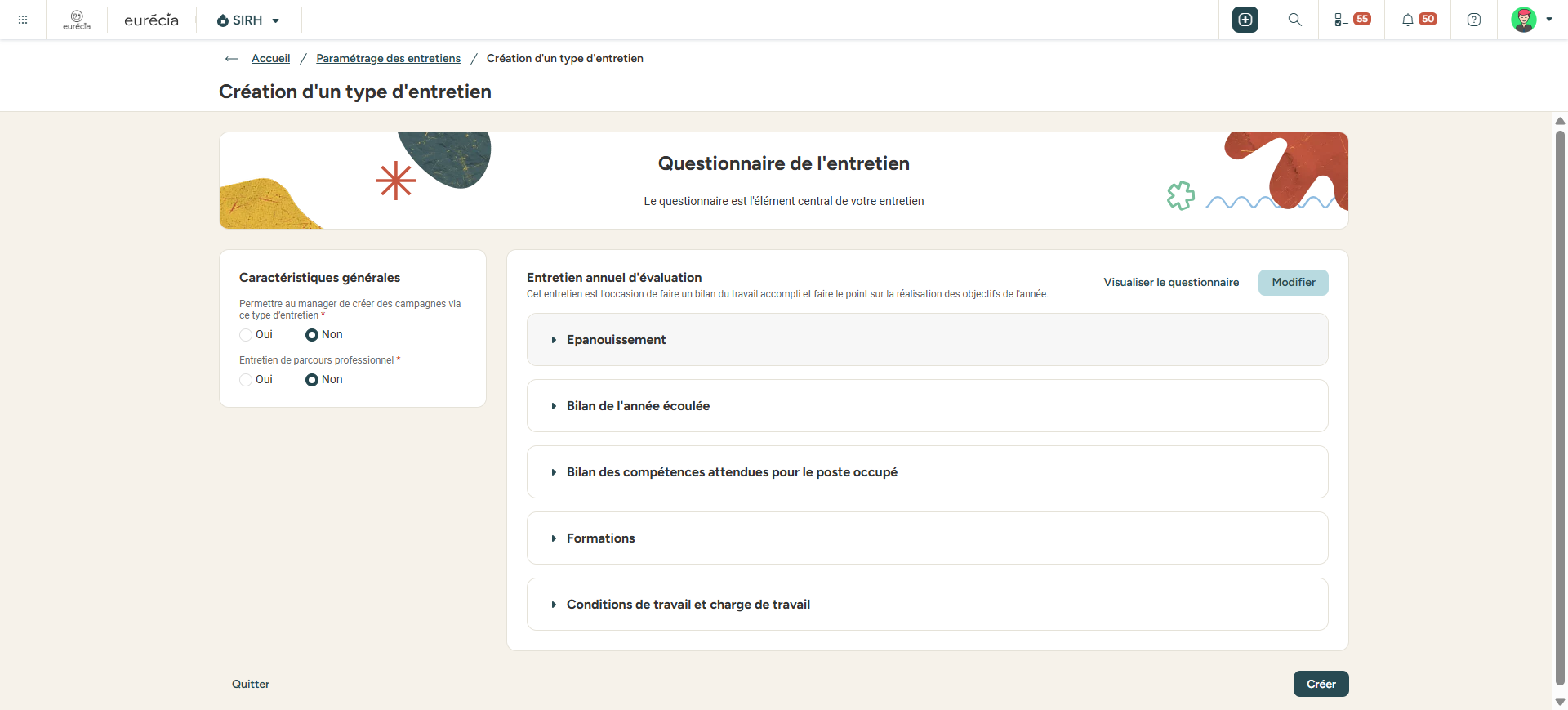Open the tasks list icon with 55 badge
Viewport: 1568px width, 710px height.
1352,20
